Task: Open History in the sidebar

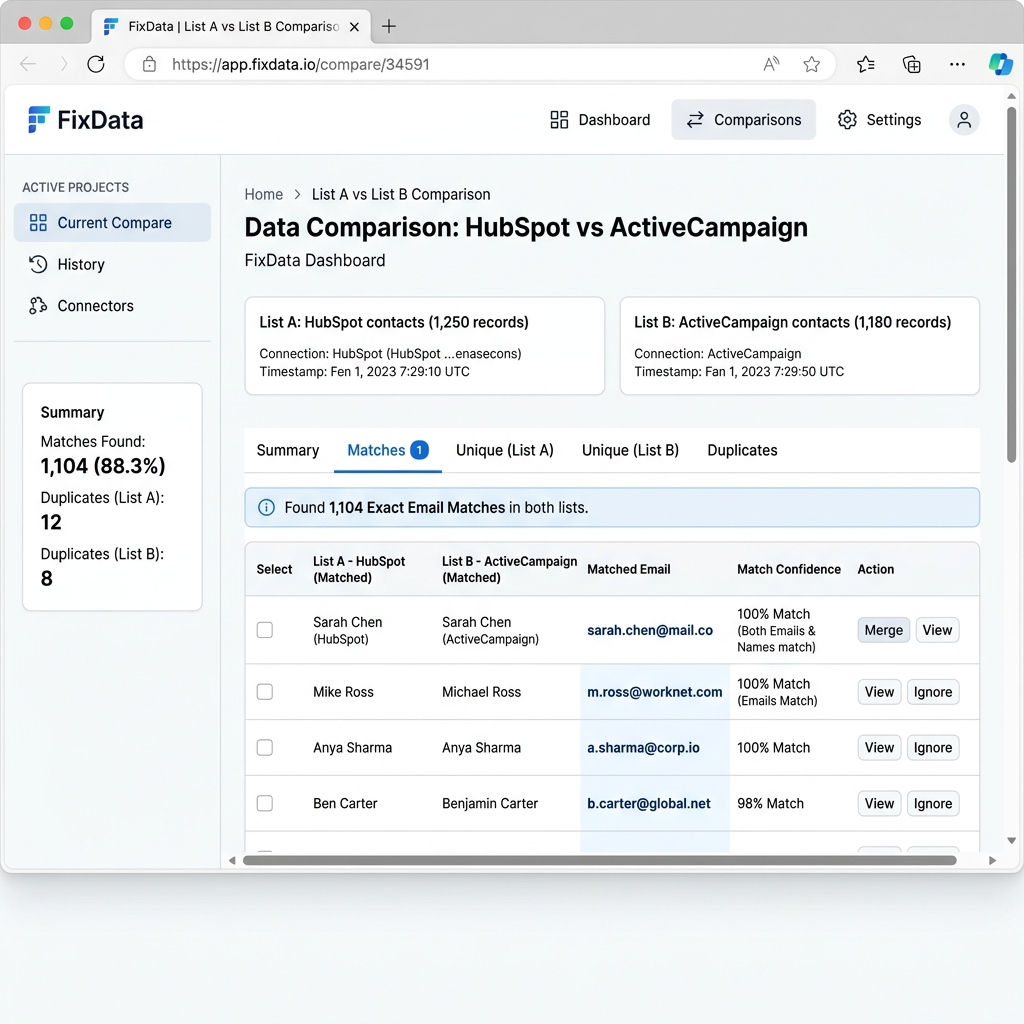Action: point(67,264)
